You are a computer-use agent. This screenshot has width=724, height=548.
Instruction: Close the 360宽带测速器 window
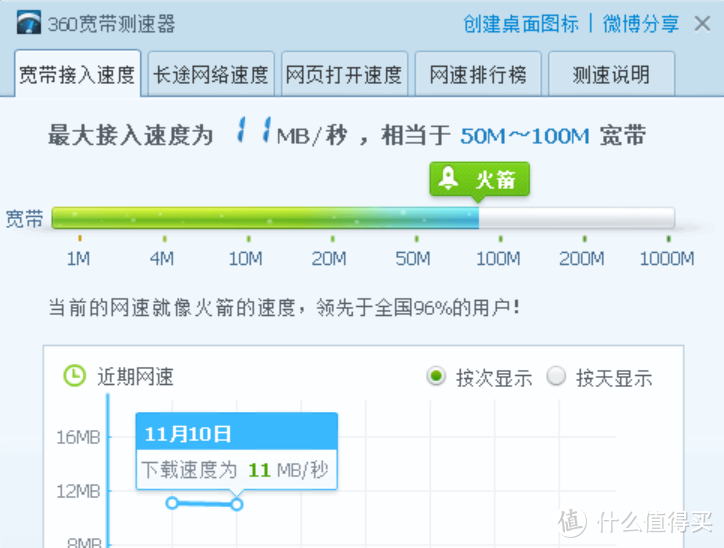(703, 22)
